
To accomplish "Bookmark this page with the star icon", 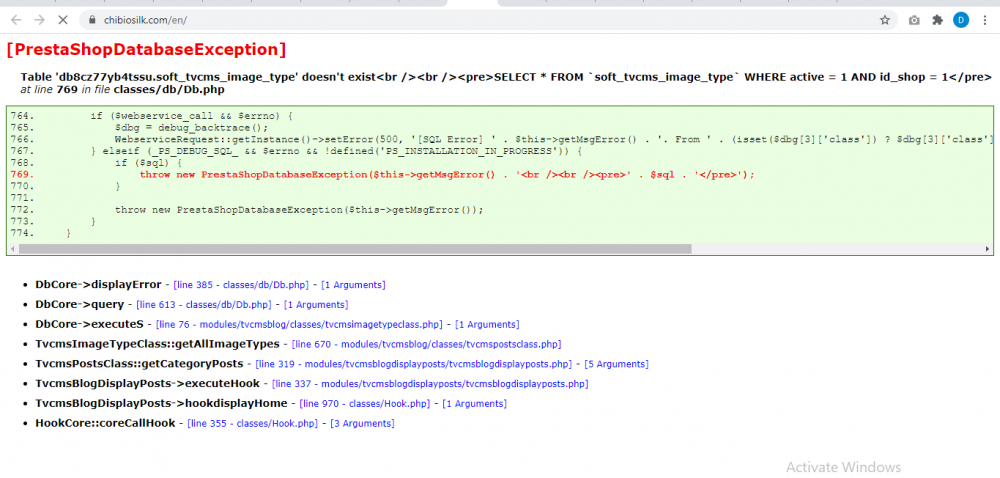I will click(885, 20).
